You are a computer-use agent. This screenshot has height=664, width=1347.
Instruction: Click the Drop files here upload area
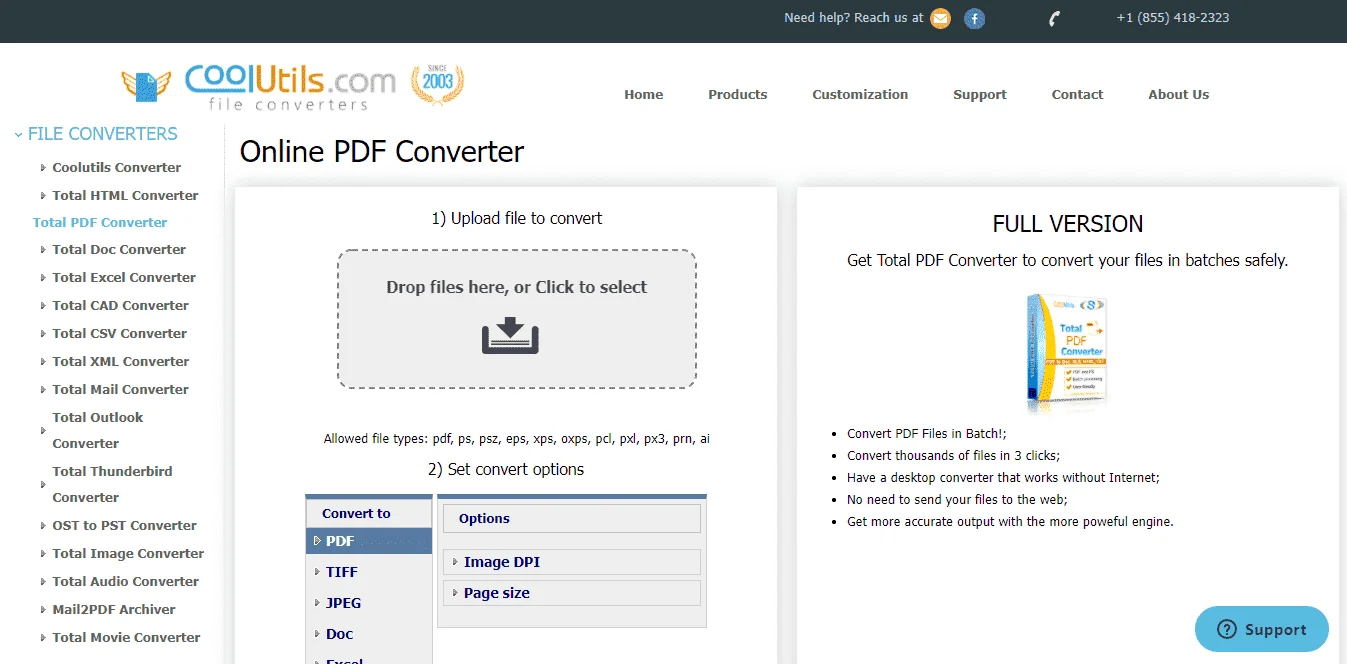coord(516,319)
